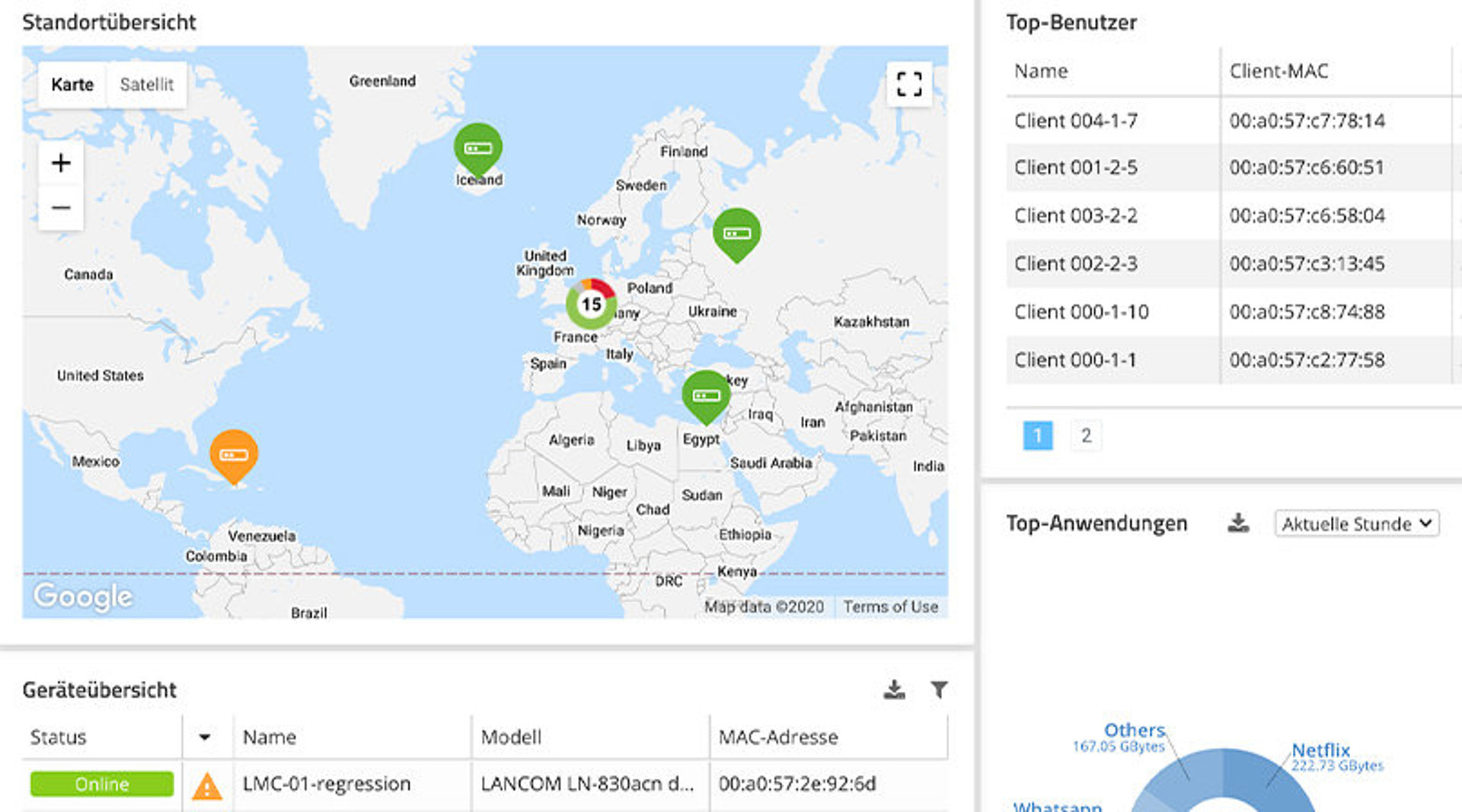Open device LMC-01-regression
Screen dimensions: 1462x812
(326, 784)
